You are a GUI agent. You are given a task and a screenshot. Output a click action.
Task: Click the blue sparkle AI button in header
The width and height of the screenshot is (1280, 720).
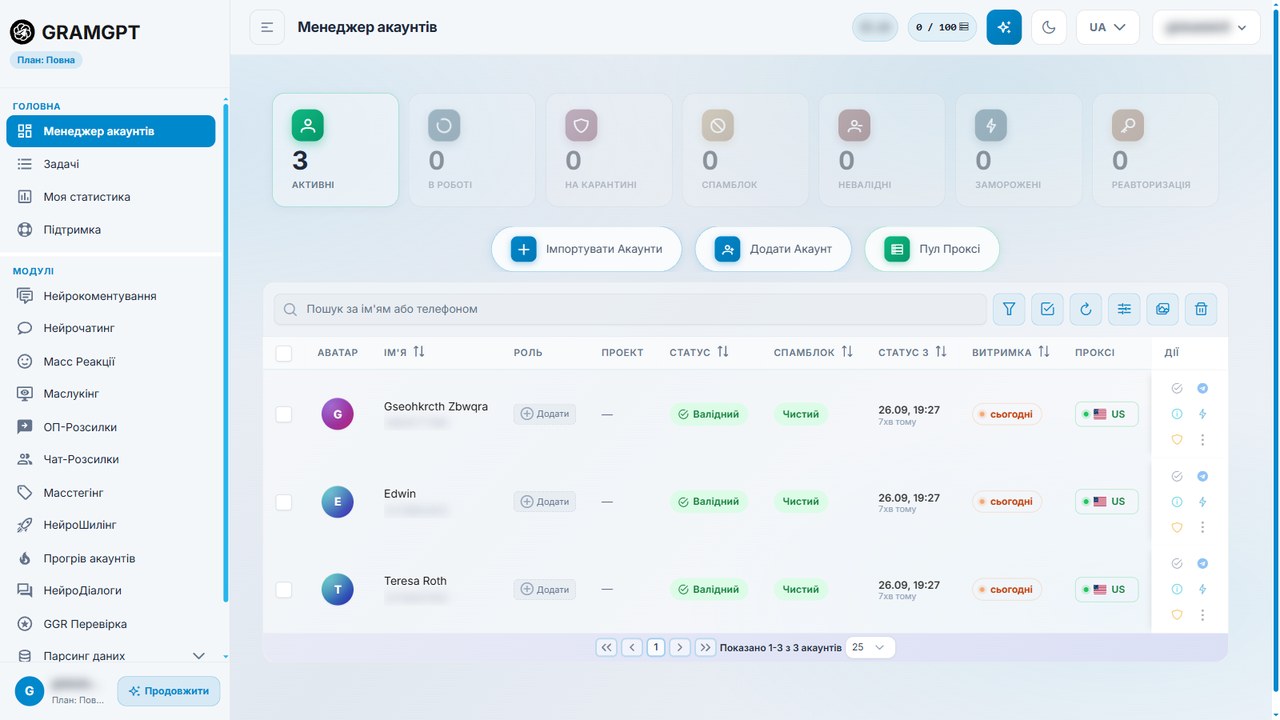pos(1004,27)
